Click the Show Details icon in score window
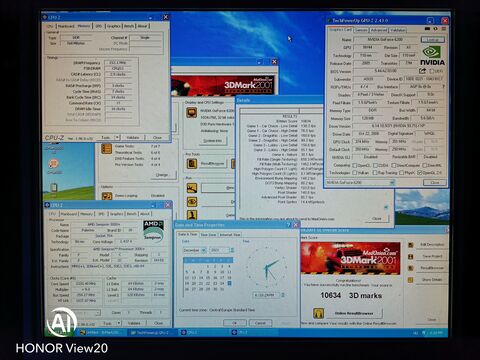The height and width of the screenshot is (360, 480). 411,280
